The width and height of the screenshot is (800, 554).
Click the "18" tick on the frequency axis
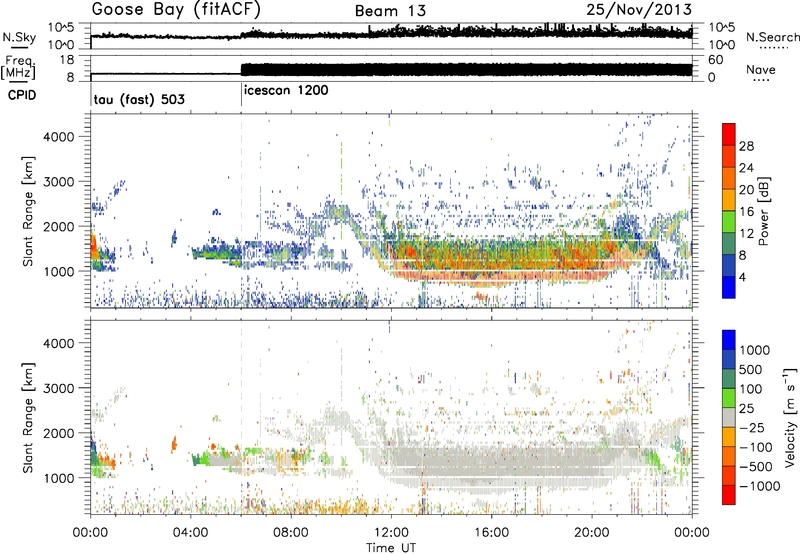67,60
